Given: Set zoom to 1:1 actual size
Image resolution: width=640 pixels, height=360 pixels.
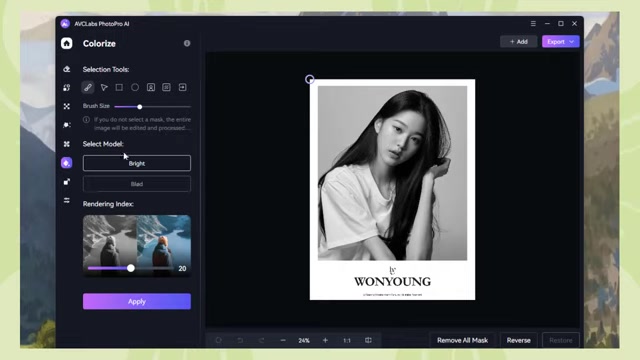Looking at the screenshot, I should (347, 340).
